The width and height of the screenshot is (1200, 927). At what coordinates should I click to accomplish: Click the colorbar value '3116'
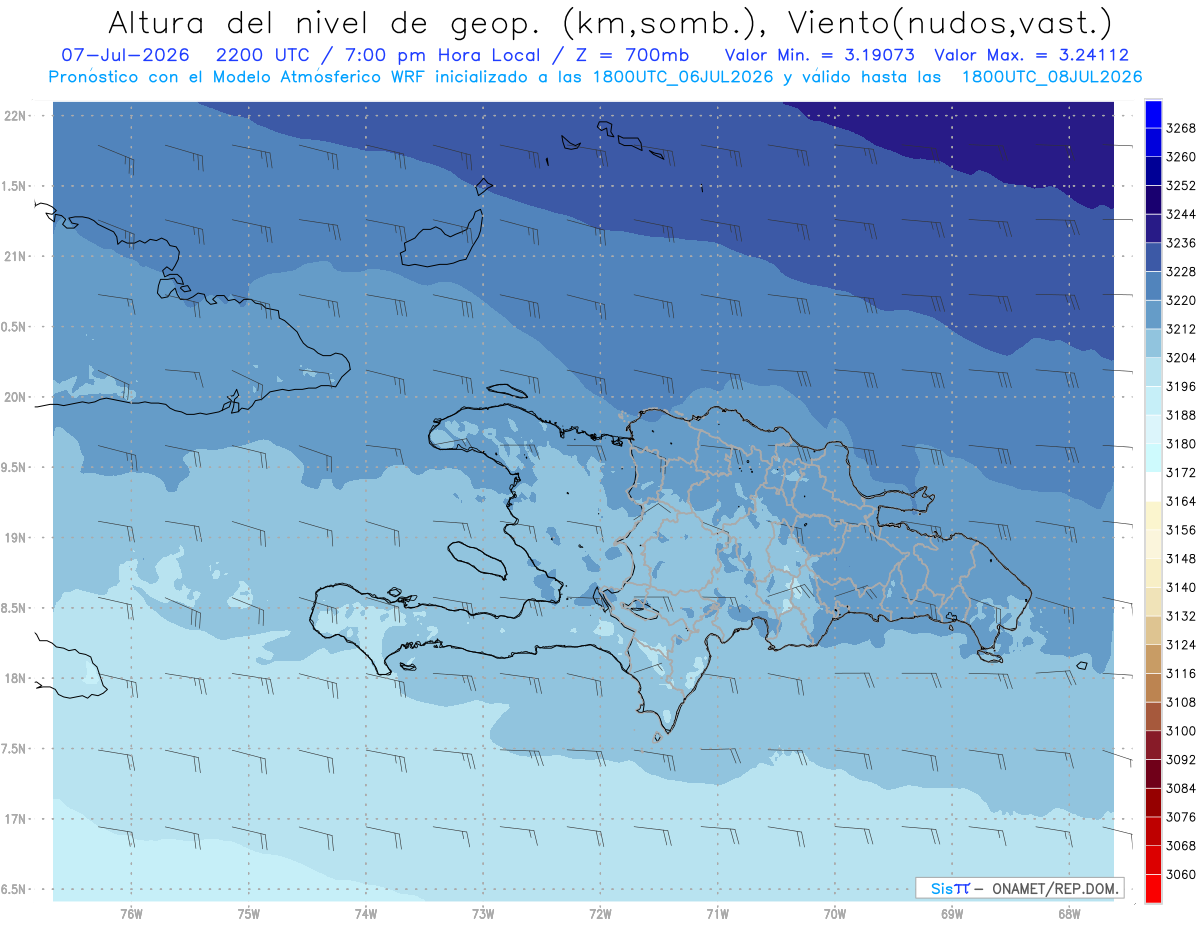[x=1180, y=673]
